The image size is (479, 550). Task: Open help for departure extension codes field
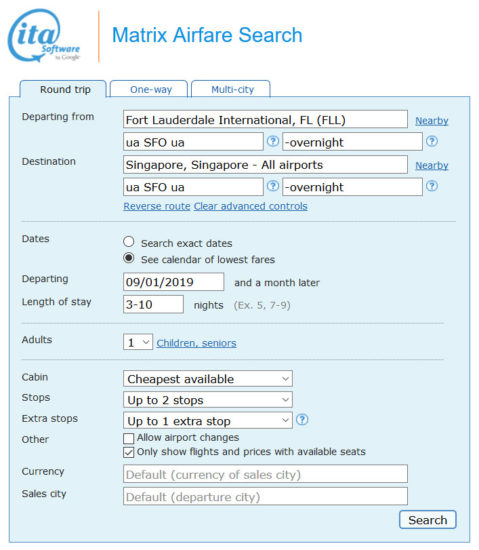tap(432, 141)
